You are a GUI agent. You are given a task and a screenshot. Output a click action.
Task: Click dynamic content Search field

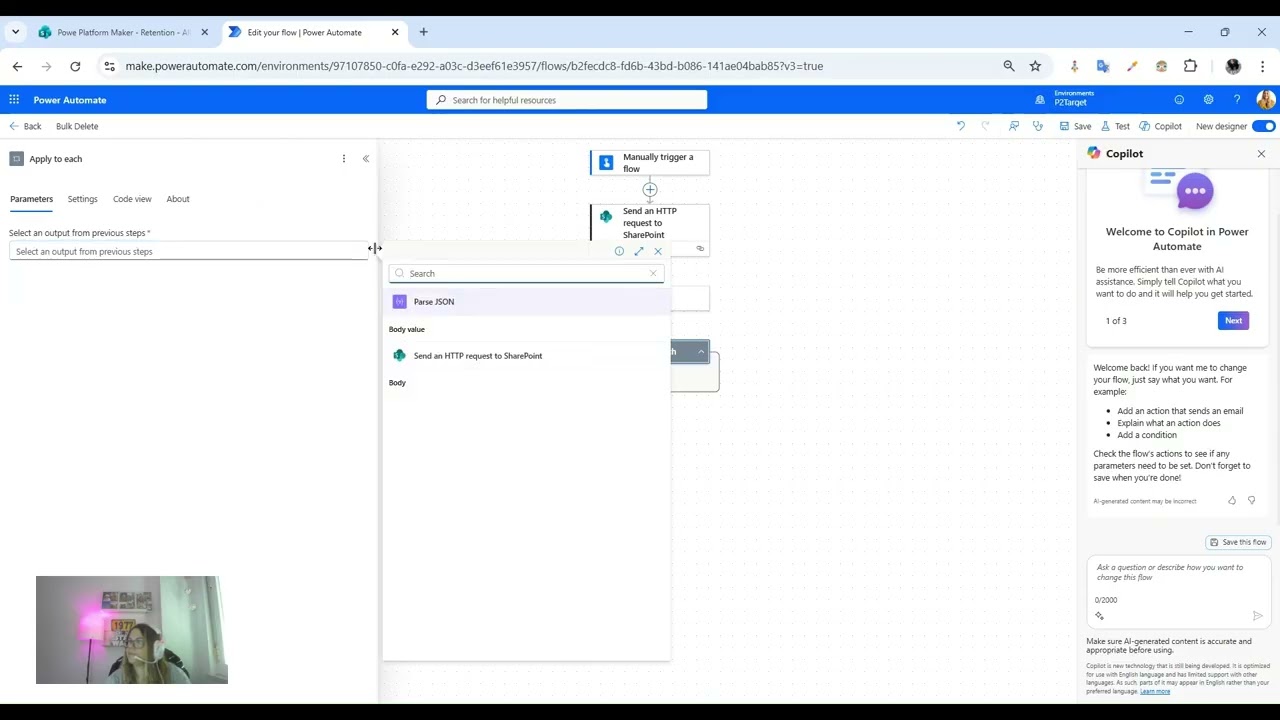click(526, 274)
